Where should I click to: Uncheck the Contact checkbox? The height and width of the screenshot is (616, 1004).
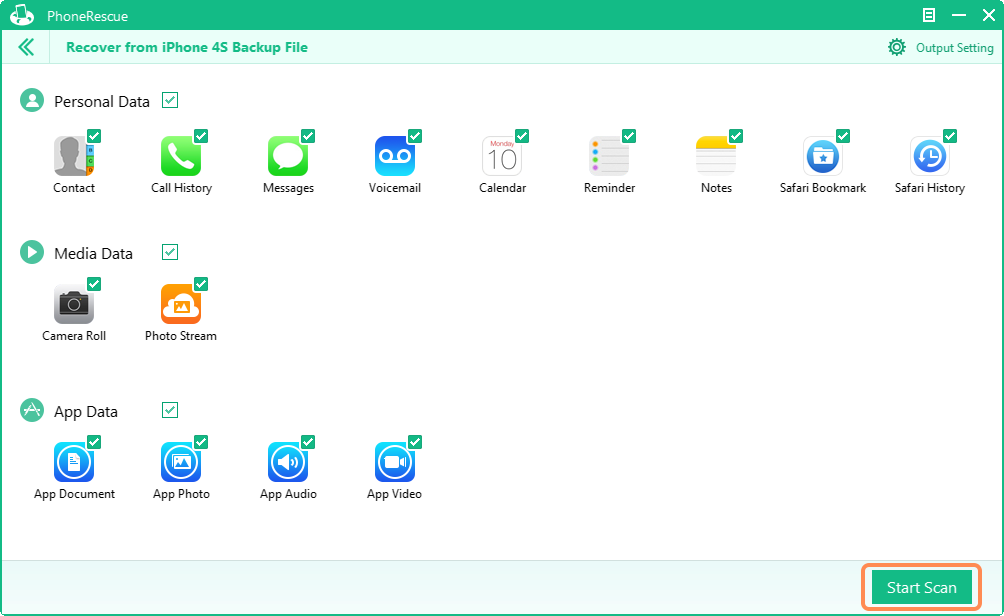pos(94,136)
